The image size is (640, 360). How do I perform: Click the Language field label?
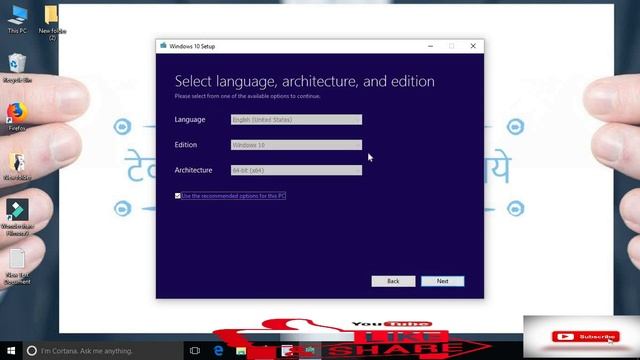190,120
